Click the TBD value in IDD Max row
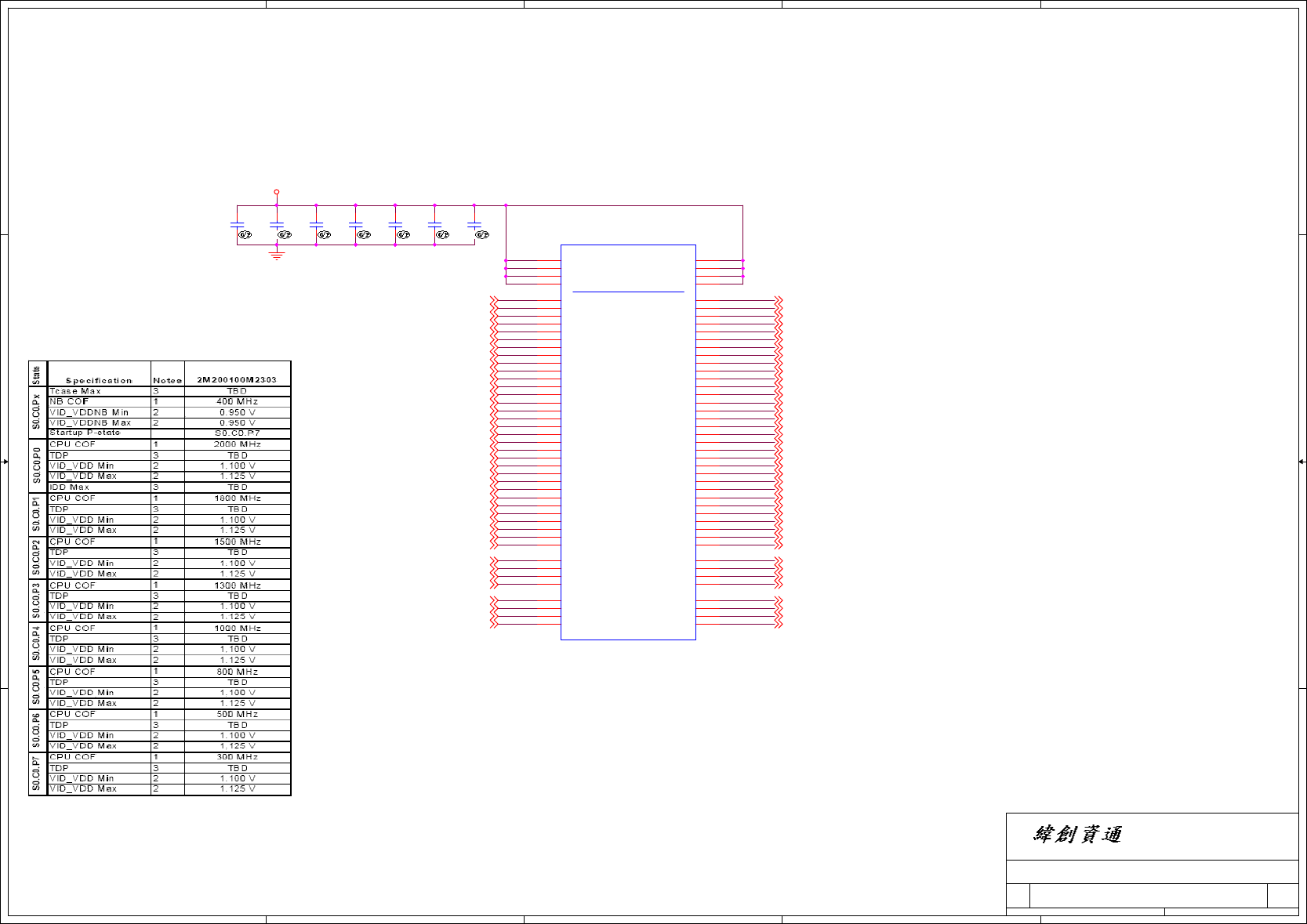Screen dimensions: 1307x924 pyautogui.click(x=238, y=487)
